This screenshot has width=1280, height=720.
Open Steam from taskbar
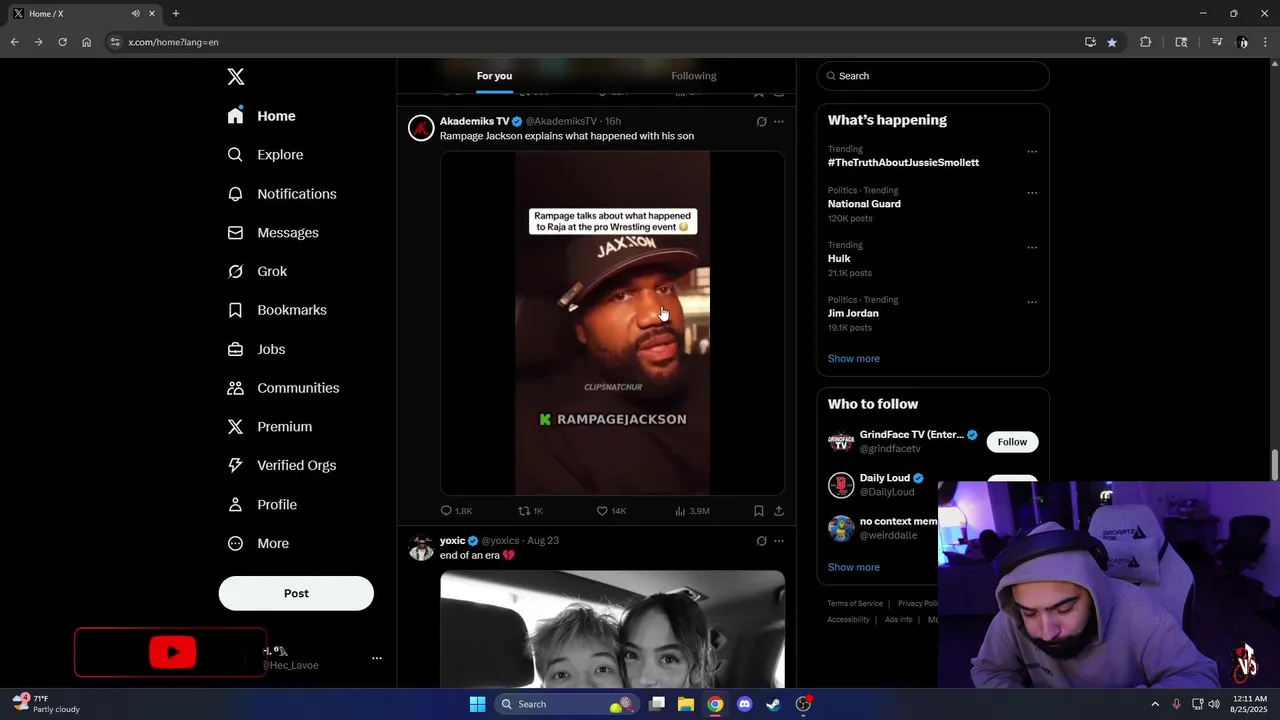point(773,704)
